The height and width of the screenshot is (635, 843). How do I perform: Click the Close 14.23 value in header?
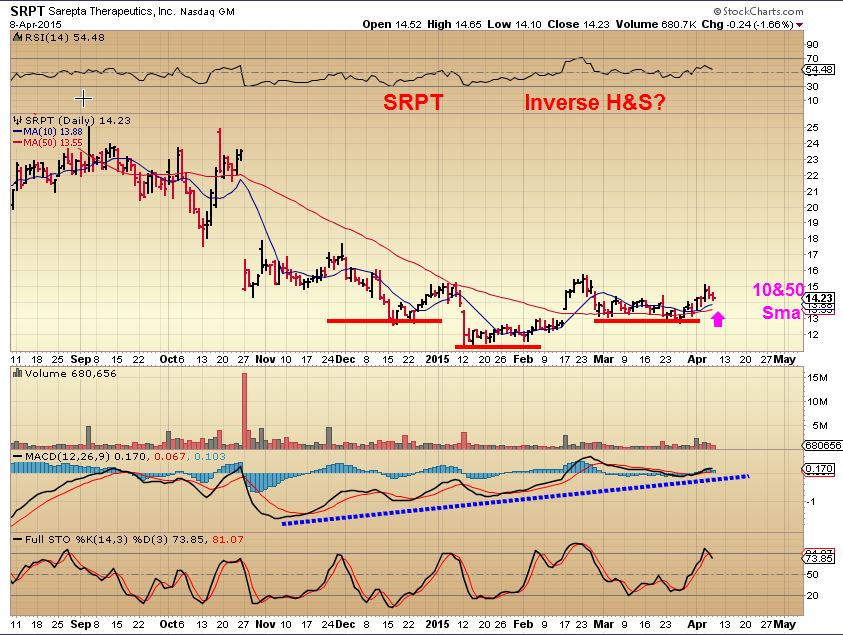pyautogui.click(x=578, y=24)
